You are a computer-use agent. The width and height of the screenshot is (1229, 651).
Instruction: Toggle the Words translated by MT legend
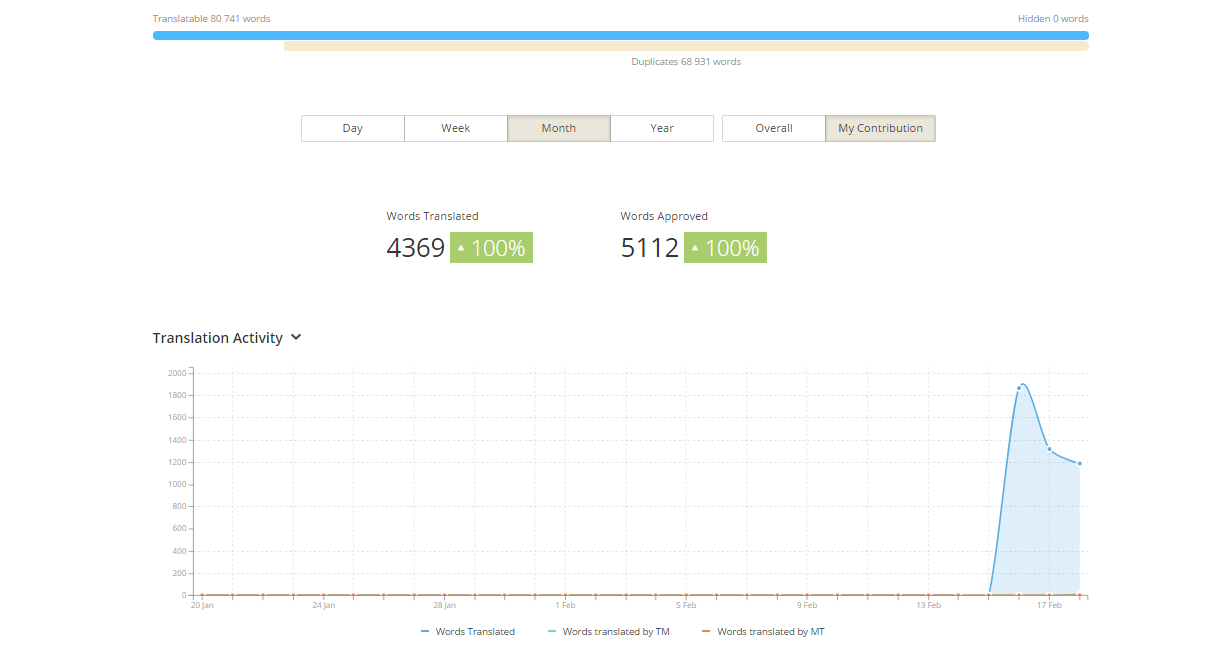[x=763, y=632]
